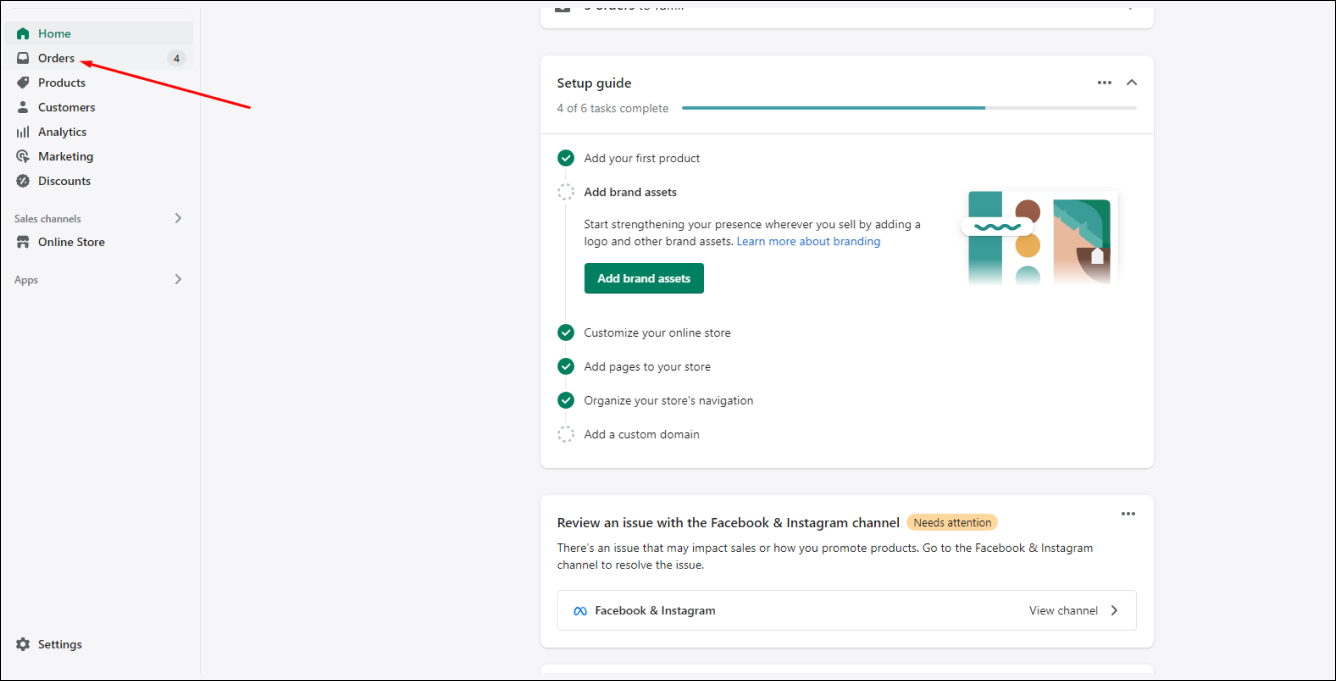Click the View channel chevron arrow
This screenshot has width=1336, height=681.
tap(1115, 611)
